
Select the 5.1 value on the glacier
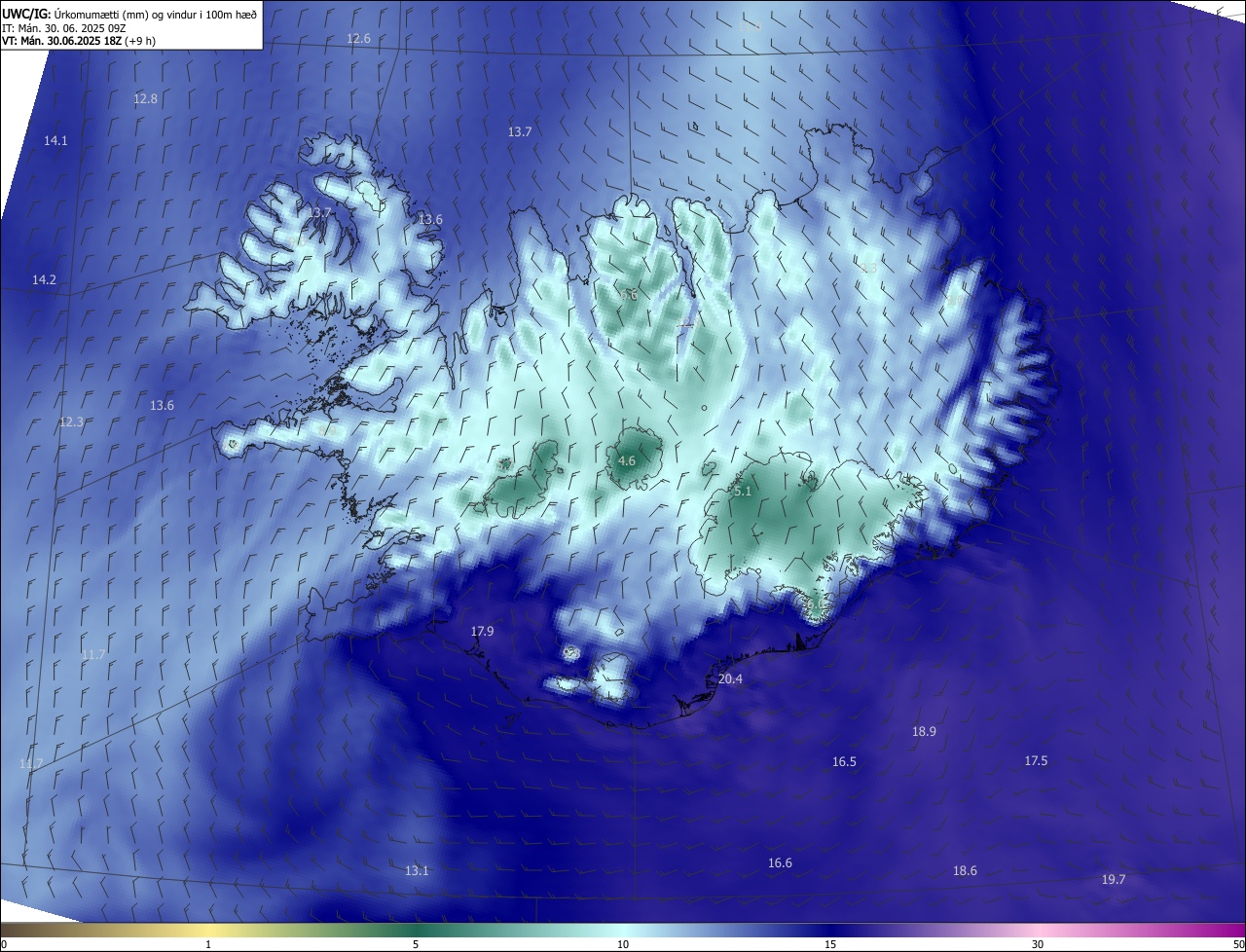[743, 493]
